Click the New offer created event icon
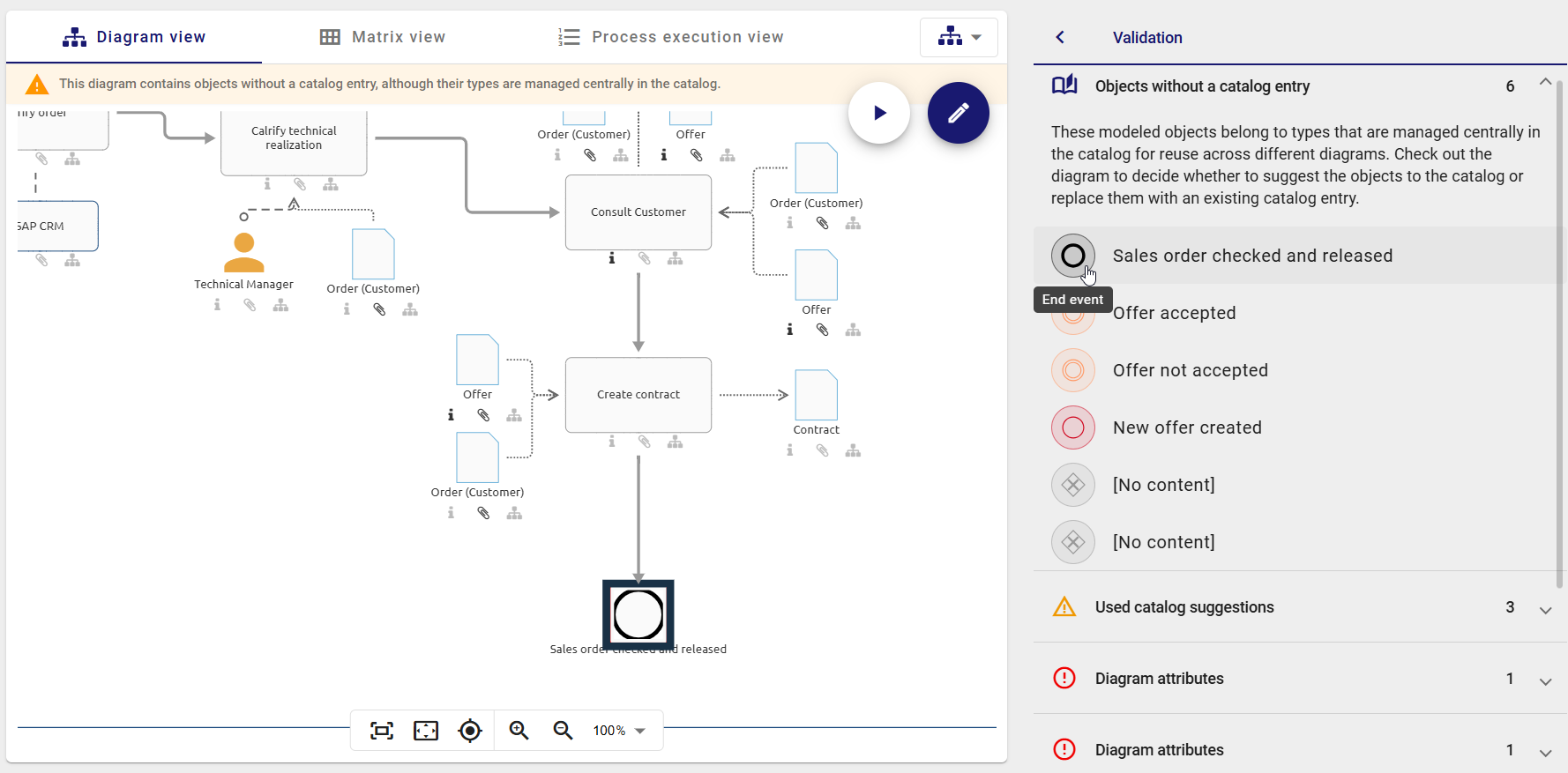 pyautogui.click(x=1073, y=427)
